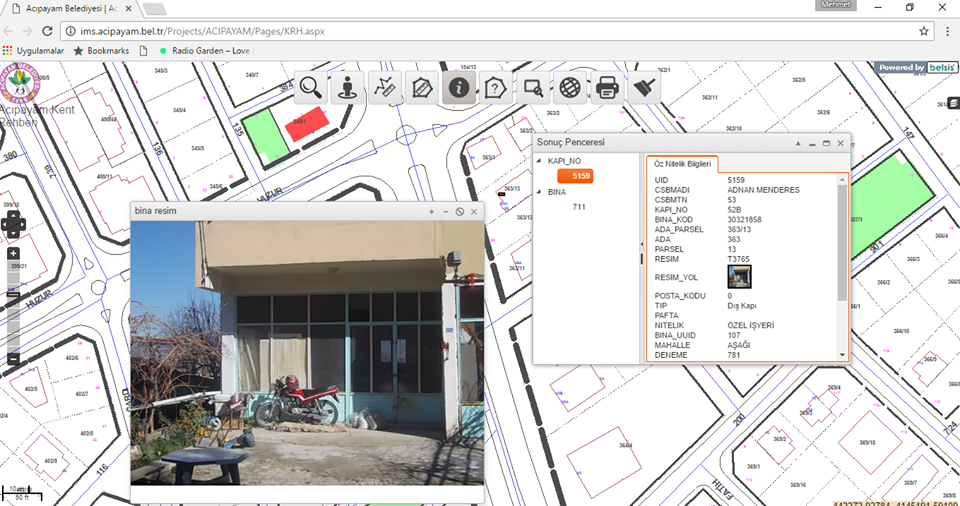View site information icon in address bar
The image size is (960, 506).
(x=70, y=31)
